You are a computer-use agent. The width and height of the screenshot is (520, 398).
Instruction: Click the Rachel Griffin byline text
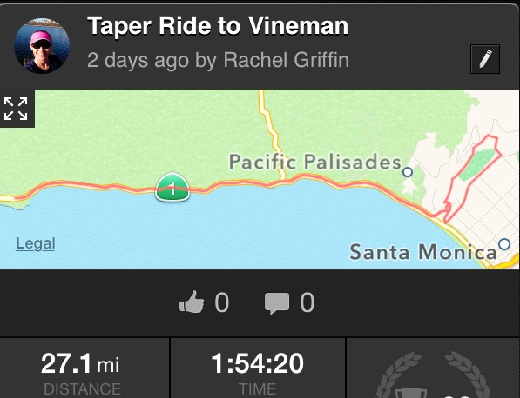coord(286,60)
